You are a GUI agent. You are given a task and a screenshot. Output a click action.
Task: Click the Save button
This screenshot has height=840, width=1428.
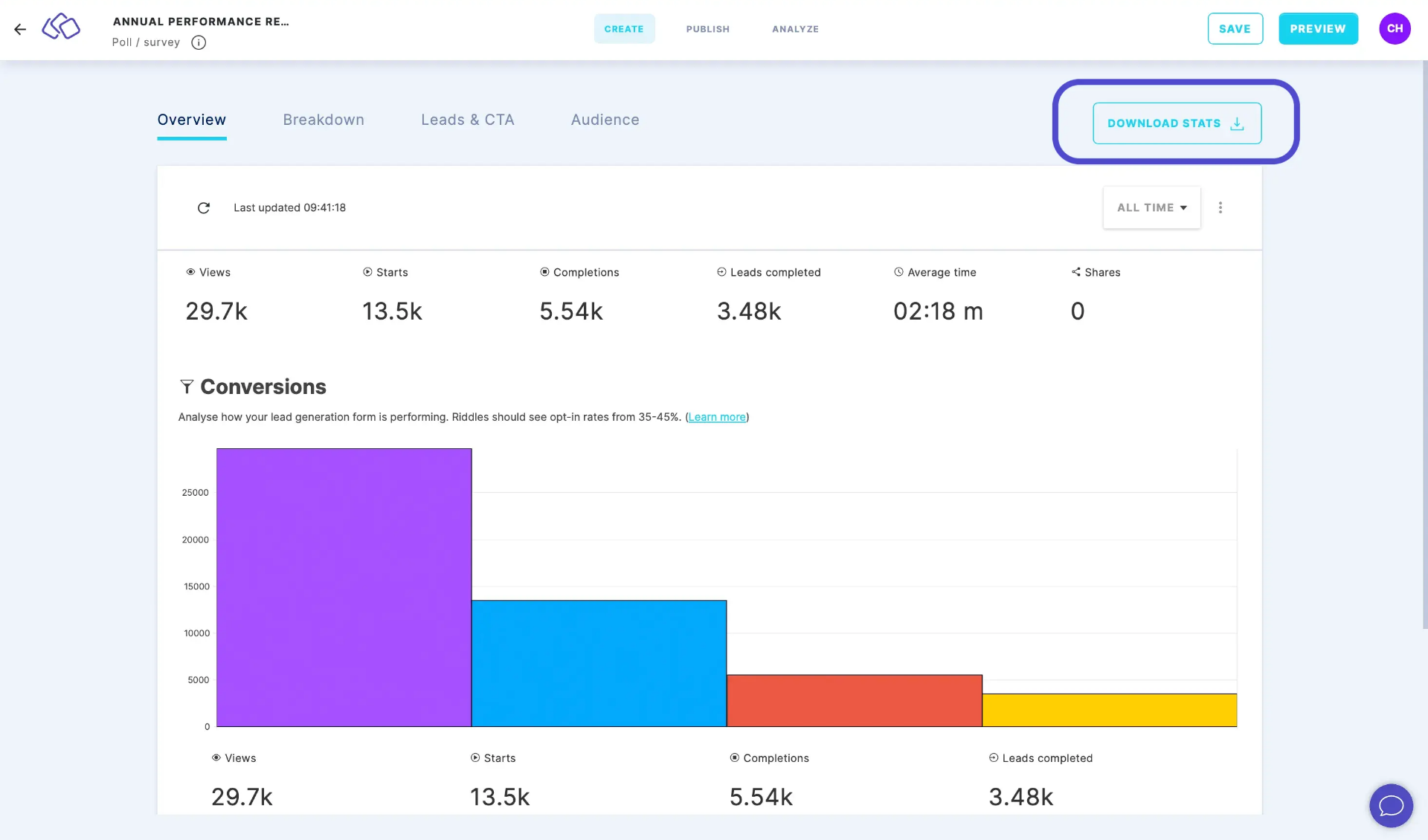pos(1235,29)
